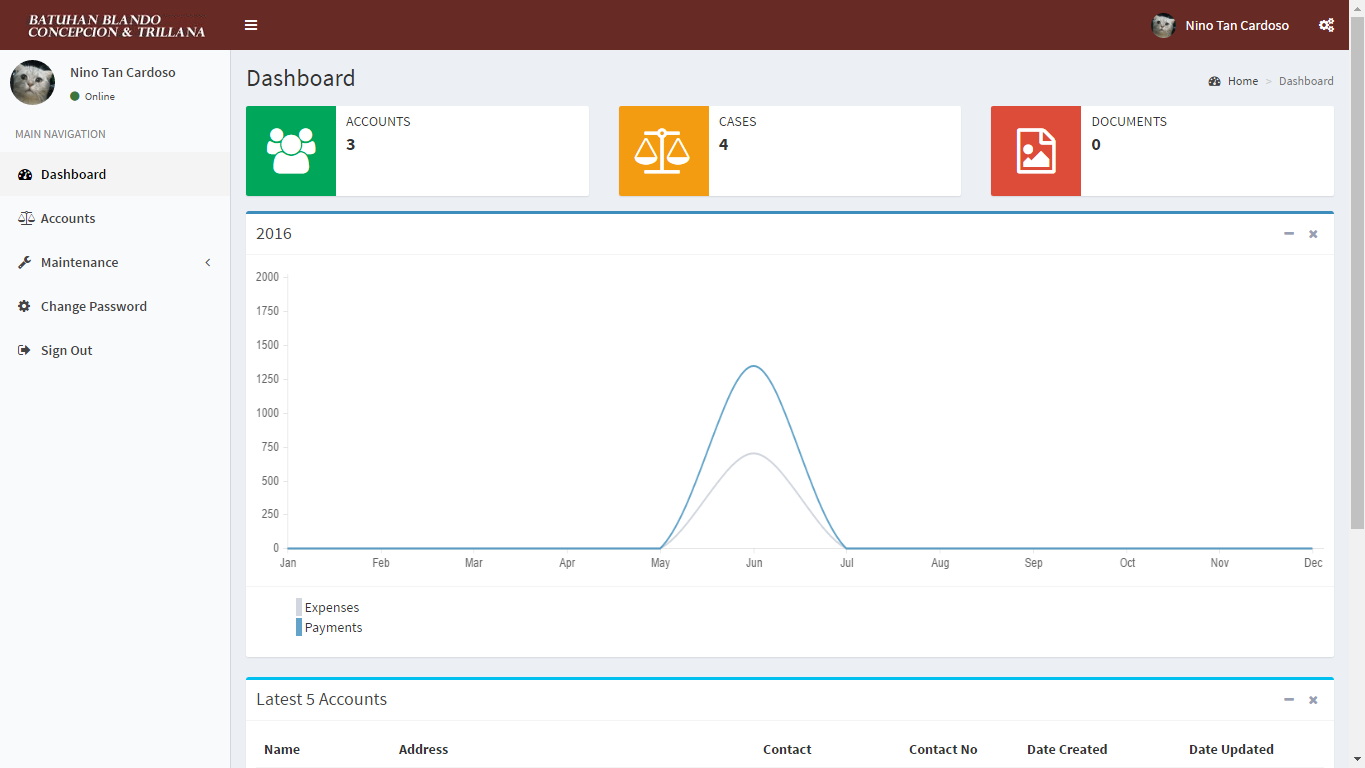Click the Contact No column header
This screenshot has height=768, width=1365.
(x=943, y=749)
